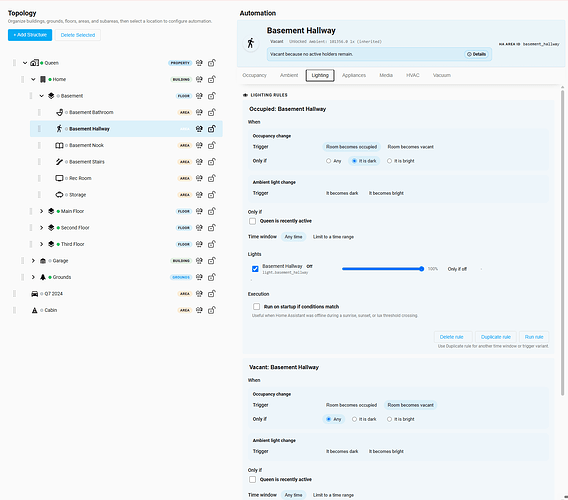Select the Basement Stairs area in tree
Screen dimensions: 568x500
point(87,162)
